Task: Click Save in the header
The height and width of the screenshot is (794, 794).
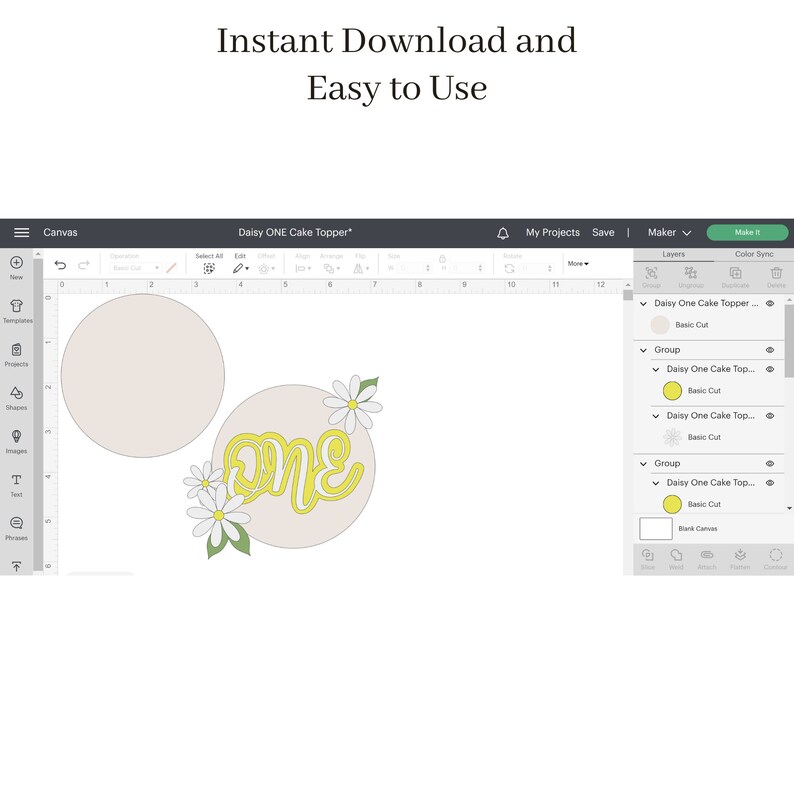Action: (603, 232)
